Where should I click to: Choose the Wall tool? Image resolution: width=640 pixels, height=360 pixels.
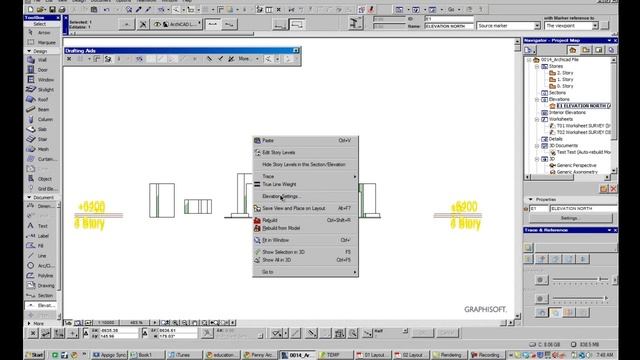[42, 60]
